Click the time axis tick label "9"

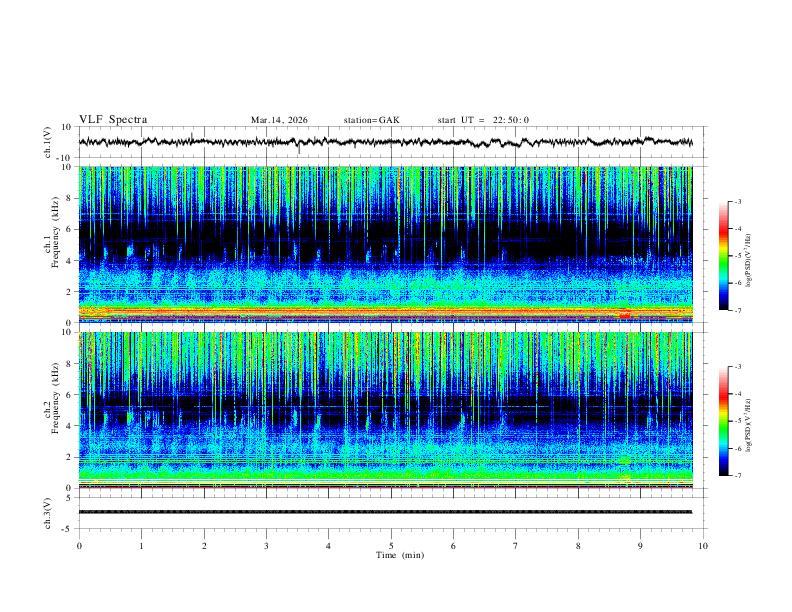[x=640, y=546]
